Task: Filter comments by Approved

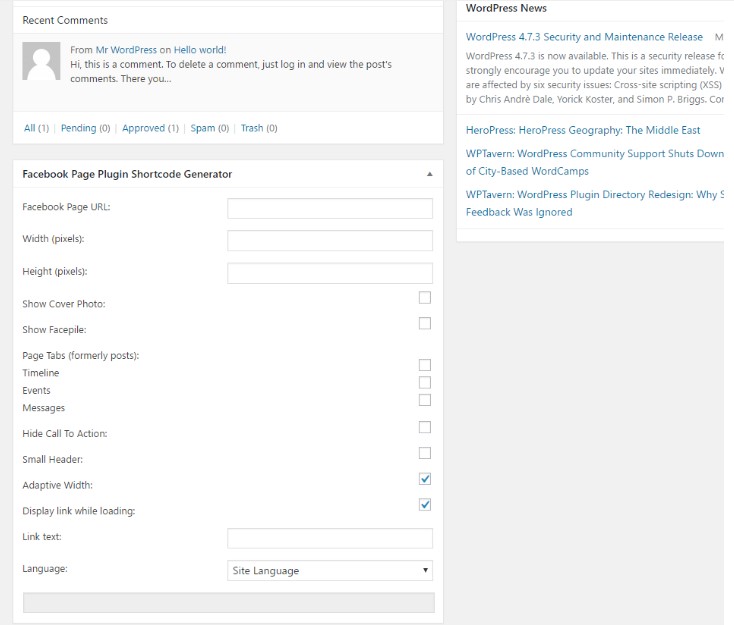Action: pos(143,128)
